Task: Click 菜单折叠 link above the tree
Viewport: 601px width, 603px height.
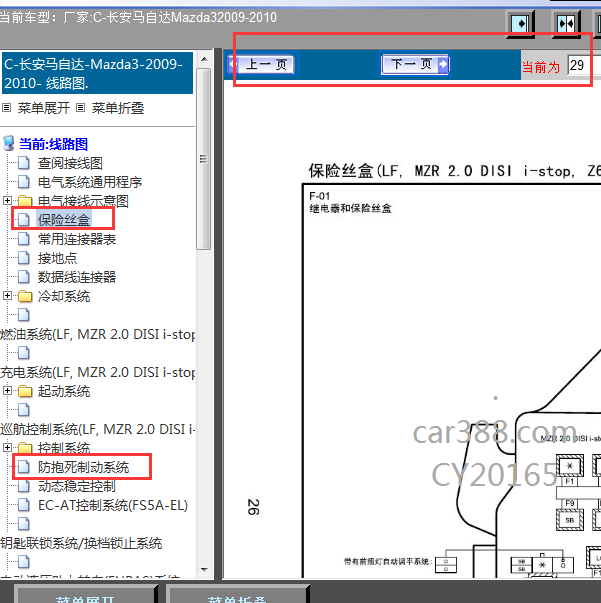Action: 118,108
